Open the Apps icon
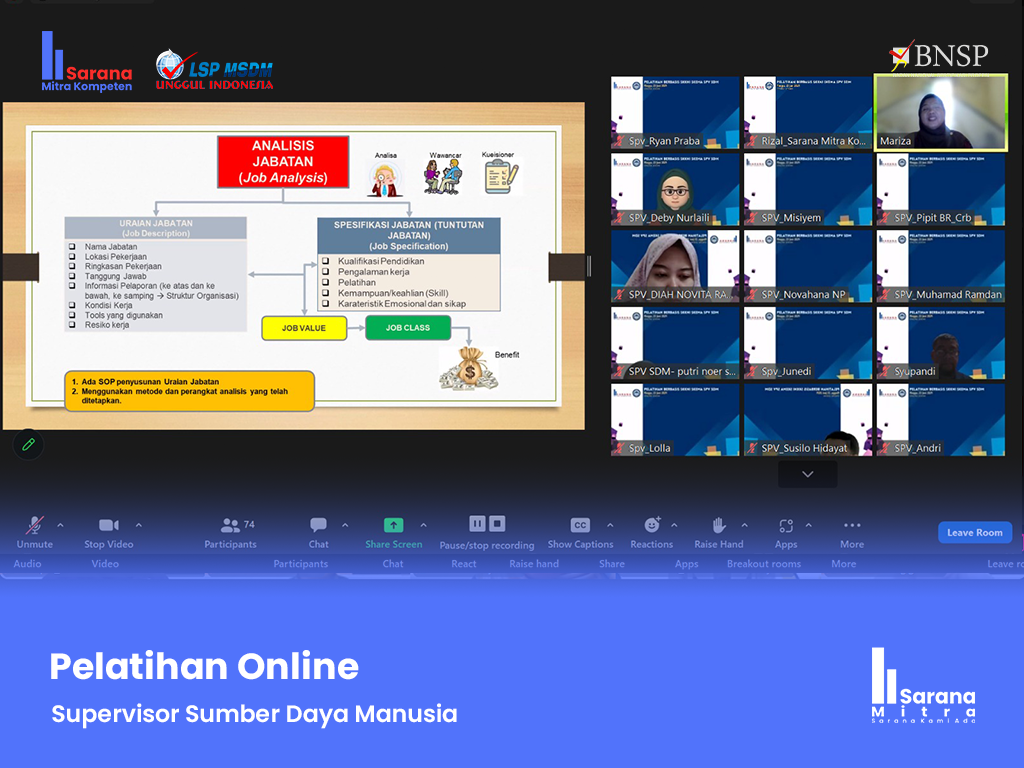The width and height of the screenshot is (1024, 768). (786, 526)
